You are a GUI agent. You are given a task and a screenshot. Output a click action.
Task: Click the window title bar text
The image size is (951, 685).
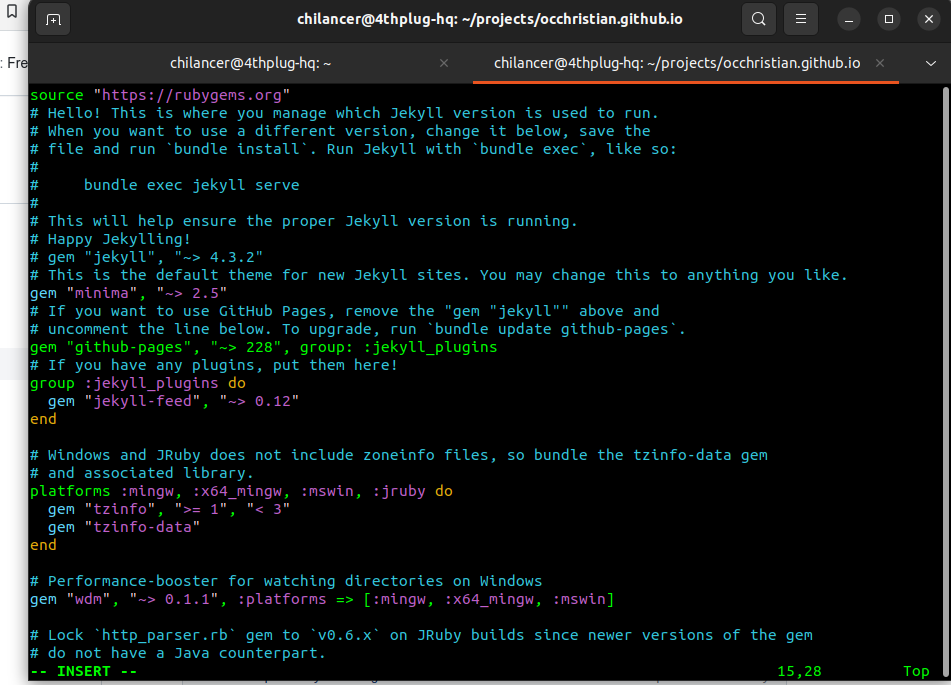(x=489, y=19)
